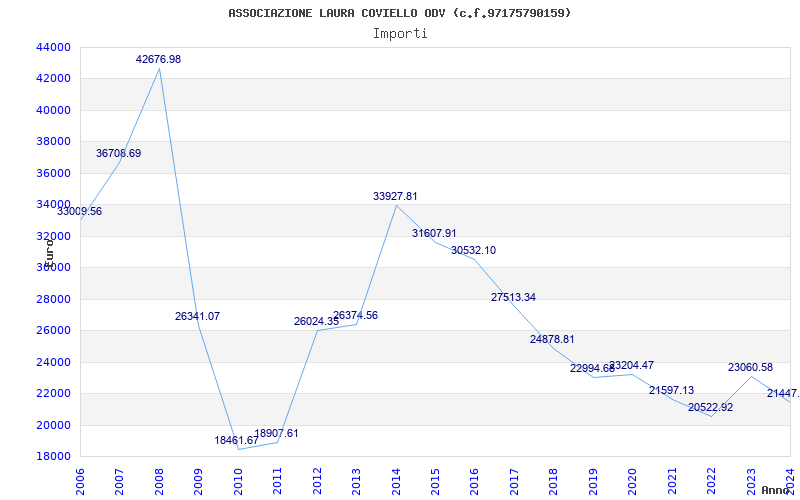800x500 pixels.
Task: Click the data label 23060.58
Action: pyautogui.click(x=751, y=367)
